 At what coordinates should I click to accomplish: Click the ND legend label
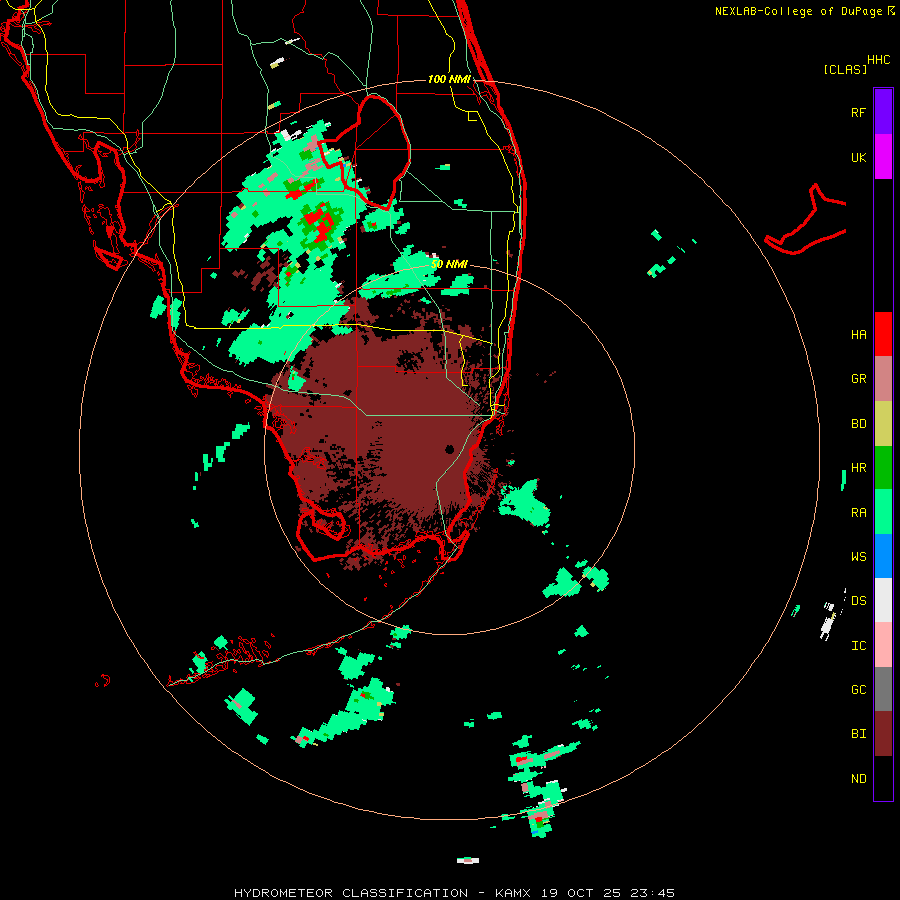[x=858, y=778]
